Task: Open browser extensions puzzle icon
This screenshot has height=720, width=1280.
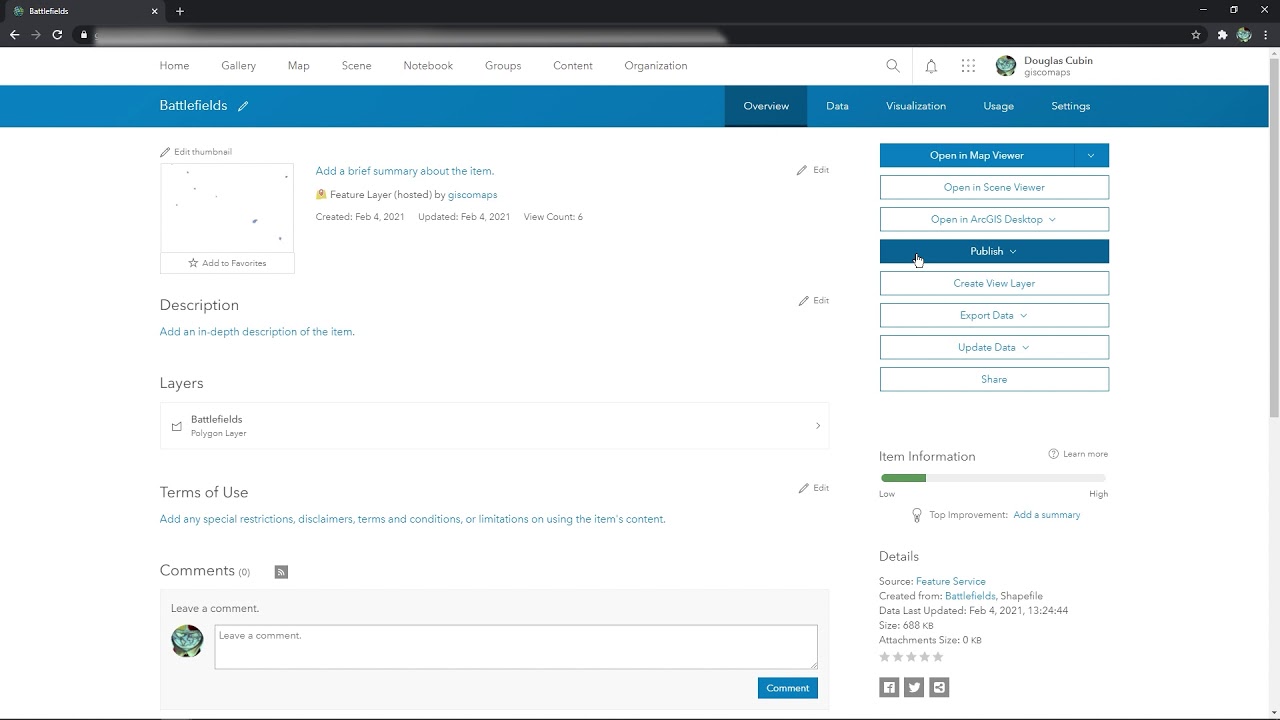Action: 1222,34
